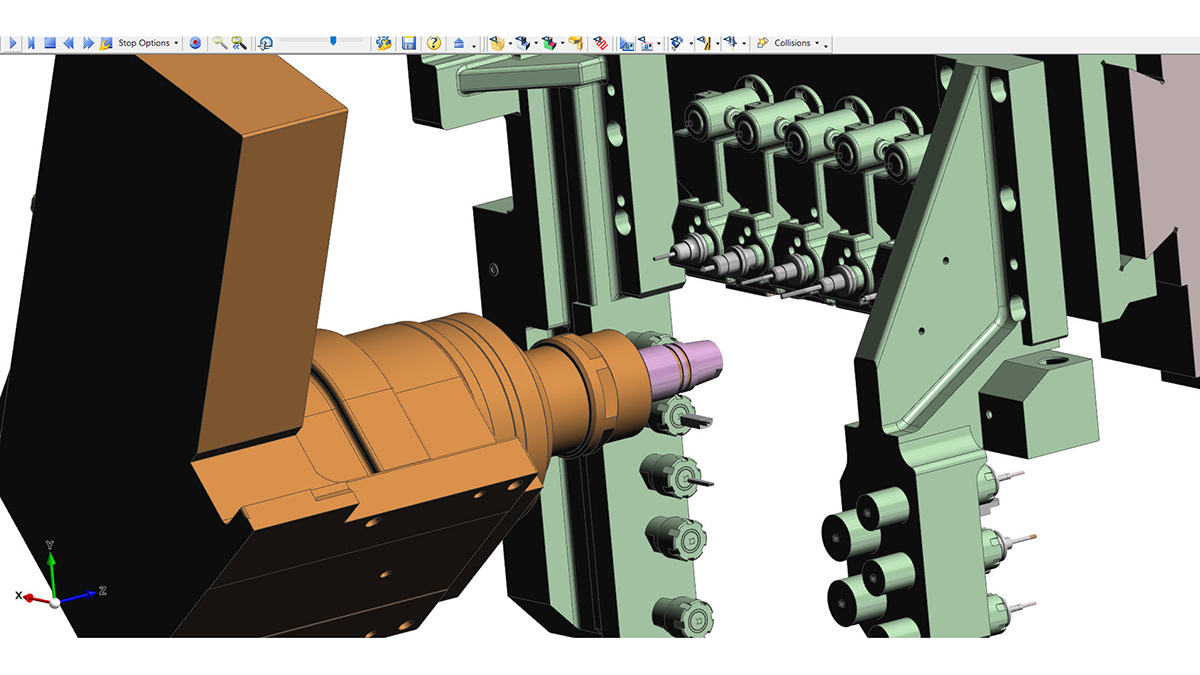The height and width of the screenshot is (675, 1200).
Task: Click the clock speed icon beside slider
Action: 265,43
